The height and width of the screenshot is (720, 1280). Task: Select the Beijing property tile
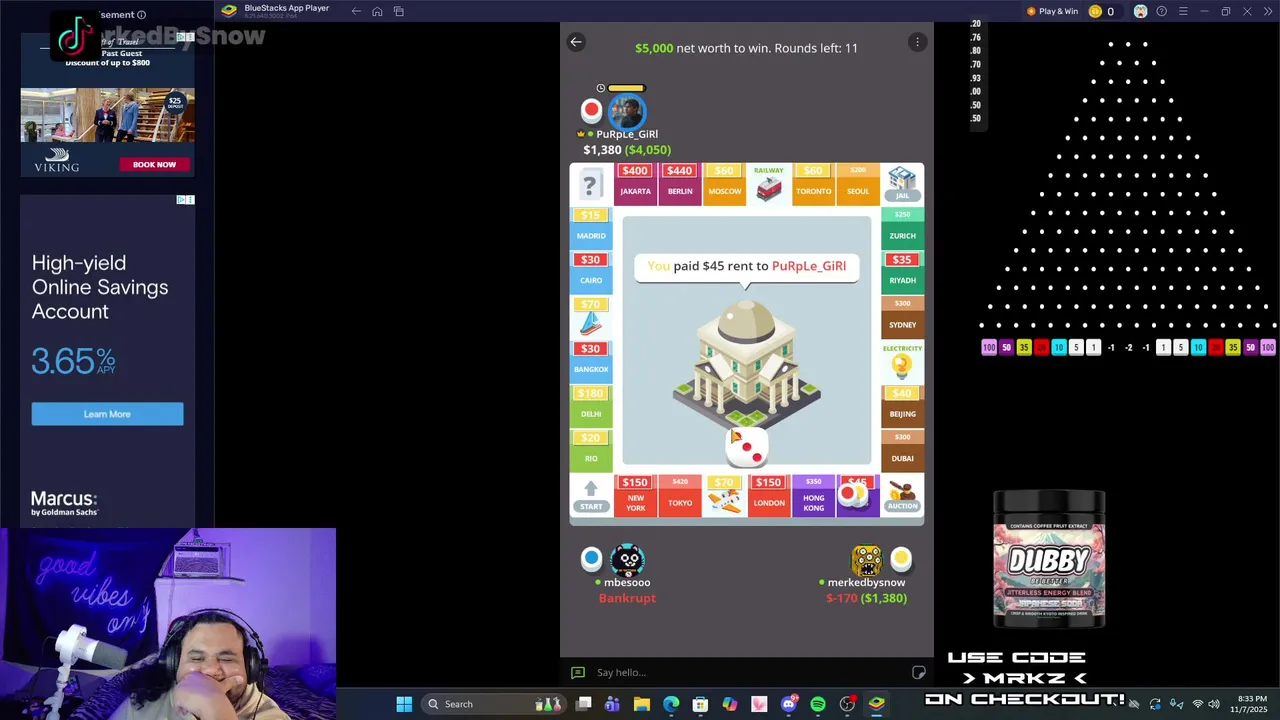902,406
